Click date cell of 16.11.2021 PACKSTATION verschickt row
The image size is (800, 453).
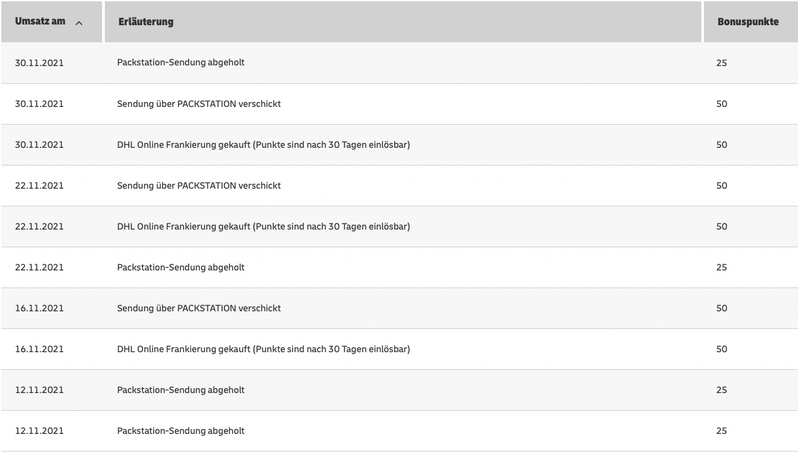pyautogui.click(x=40, y=308)
